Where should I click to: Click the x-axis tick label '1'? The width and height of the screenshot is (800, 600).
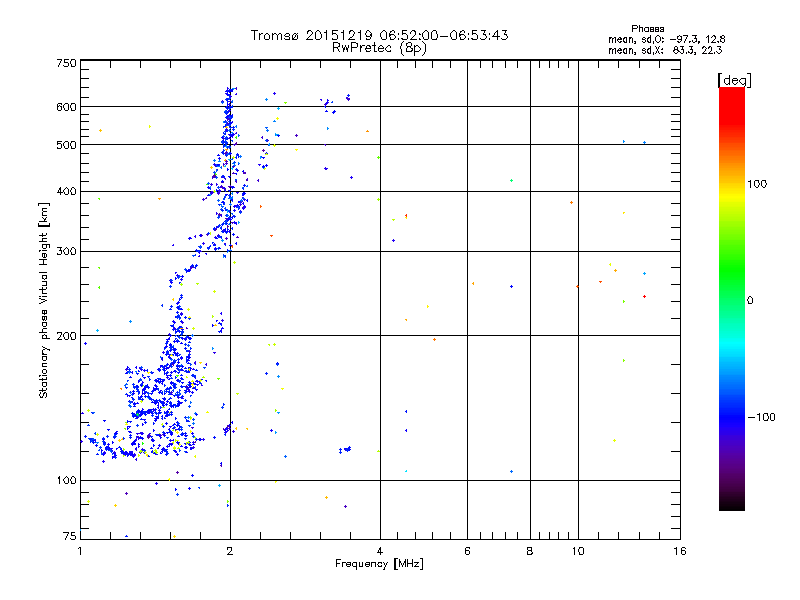coord(80,551)
